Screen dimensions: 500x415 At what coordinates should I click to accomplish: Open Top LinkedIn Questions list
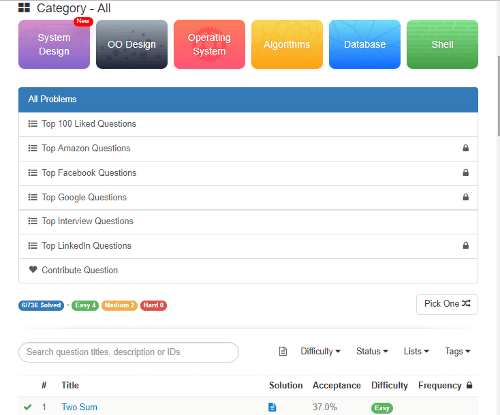(248, 246)
